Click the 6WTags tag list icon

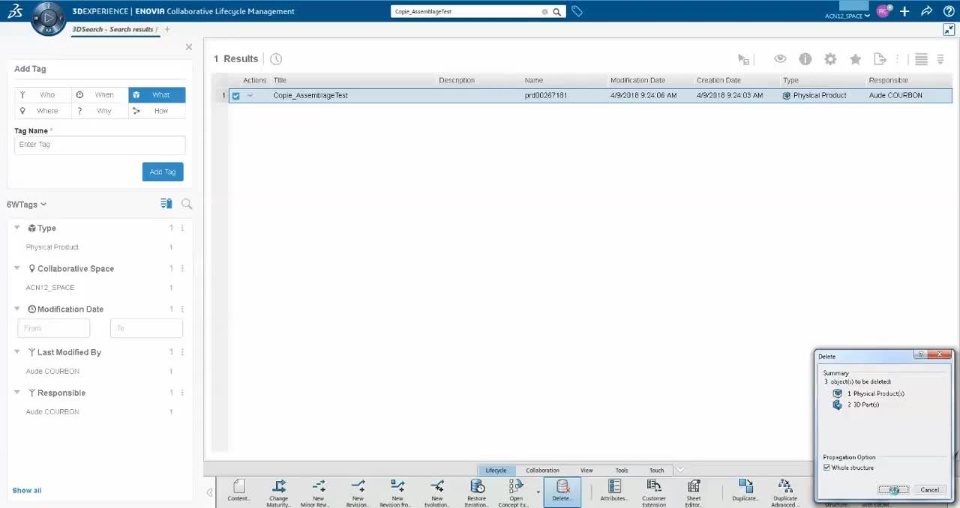click(166, 204)
